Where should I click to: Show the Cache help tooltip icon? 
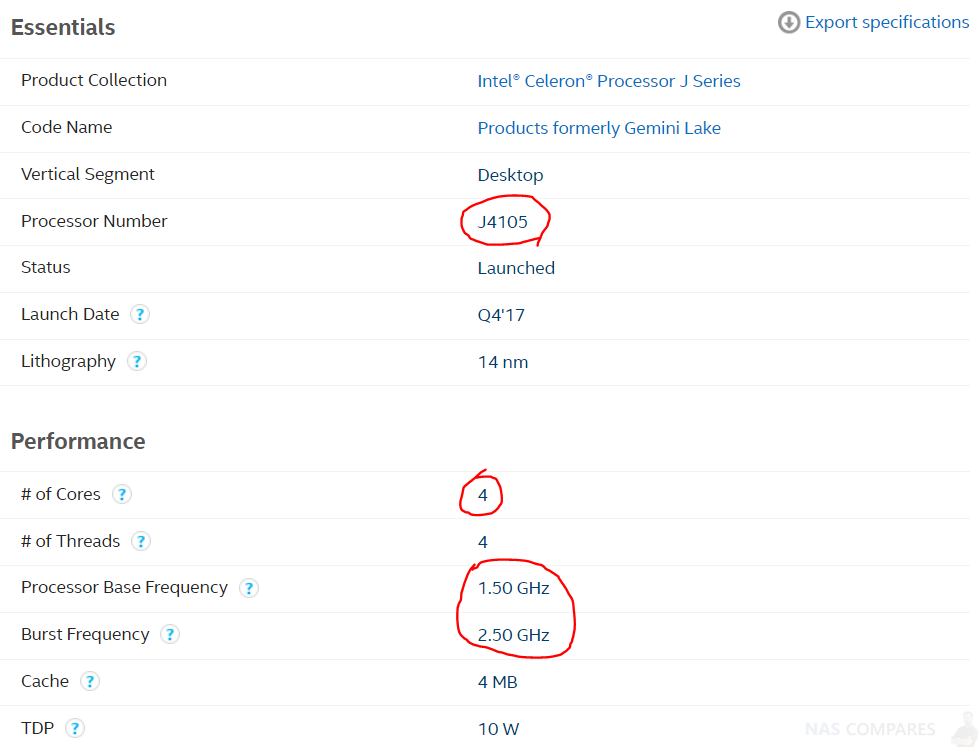(x=90, y=681)
